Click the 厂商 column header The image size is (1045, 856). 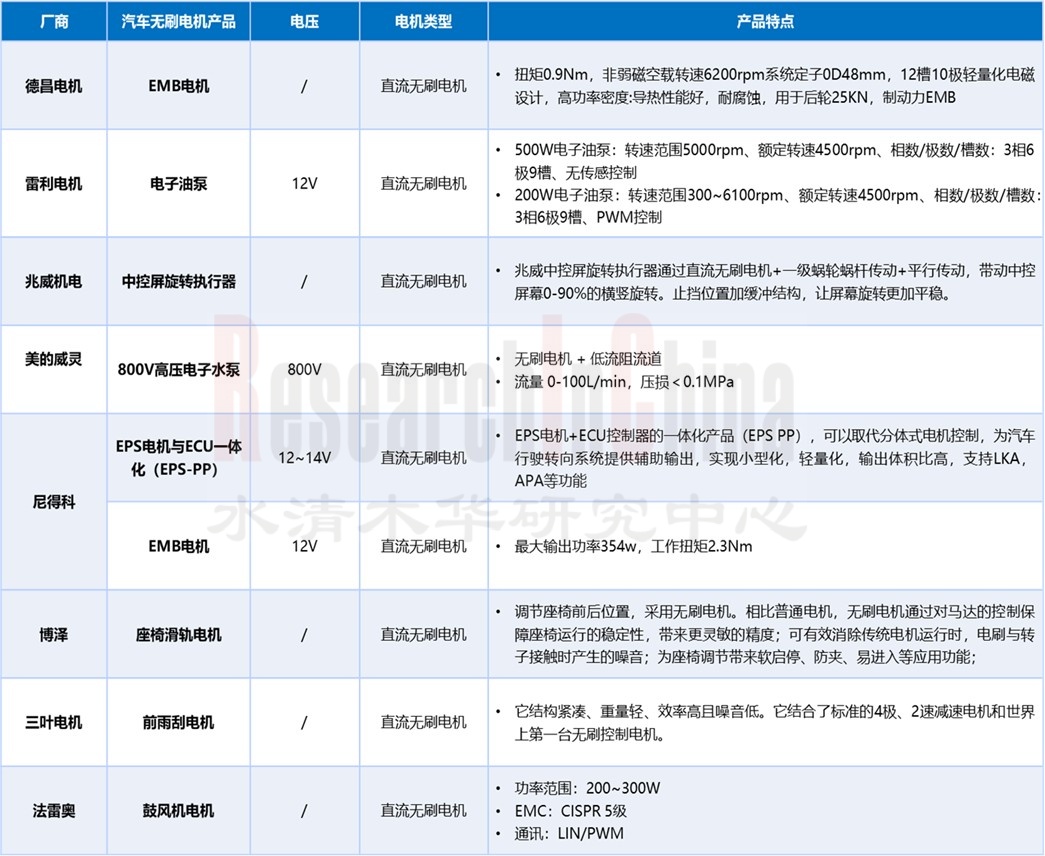click(x=55, y=20)
